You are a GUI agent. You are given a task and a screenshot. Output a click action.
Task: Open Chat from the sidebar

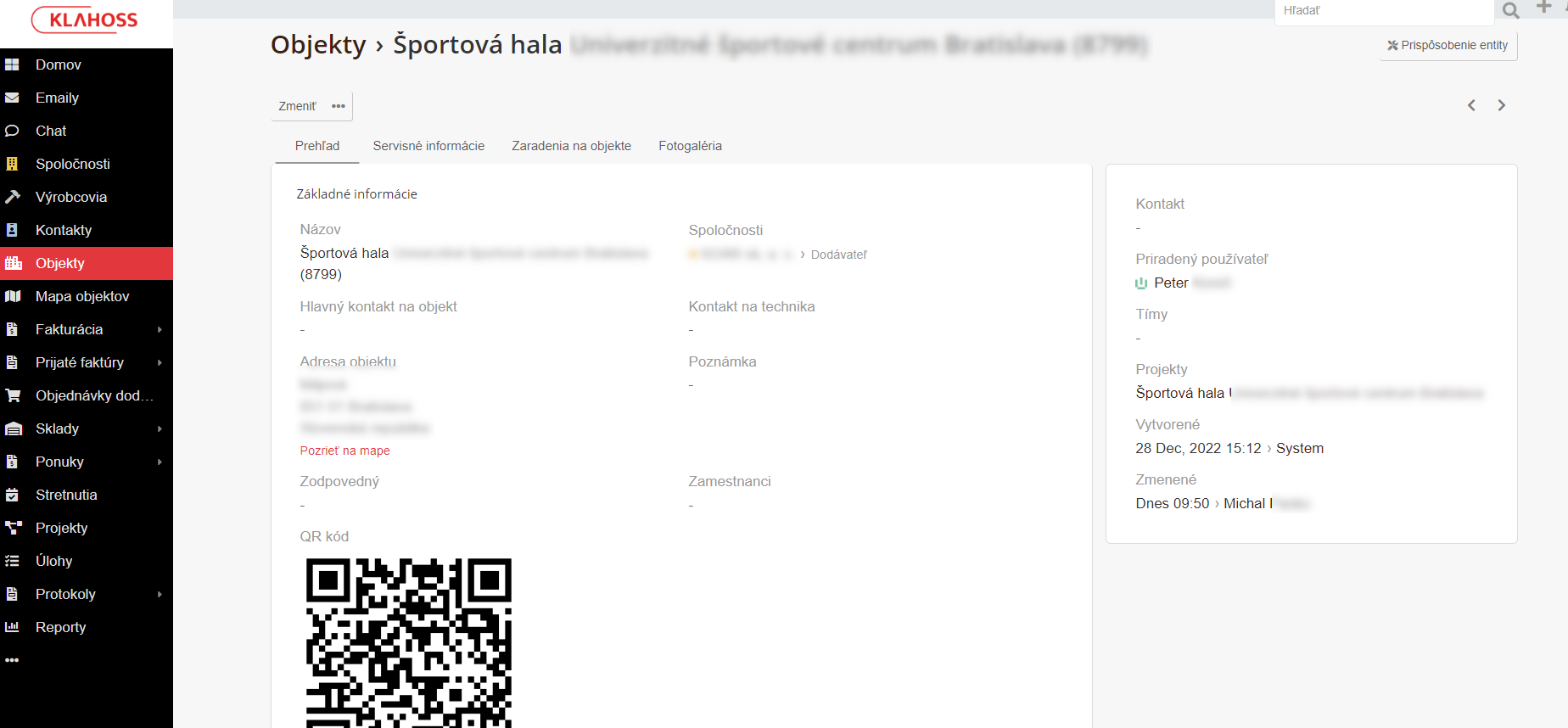51,131
